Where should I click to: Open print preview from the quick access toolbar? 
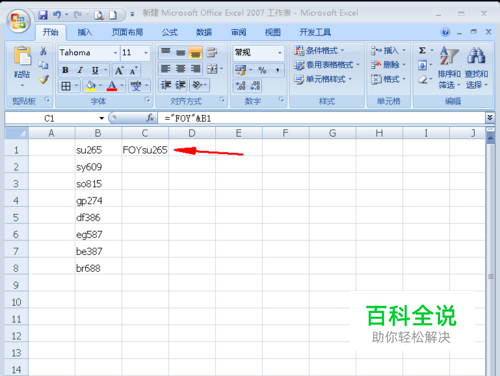[x=99, y=15]
